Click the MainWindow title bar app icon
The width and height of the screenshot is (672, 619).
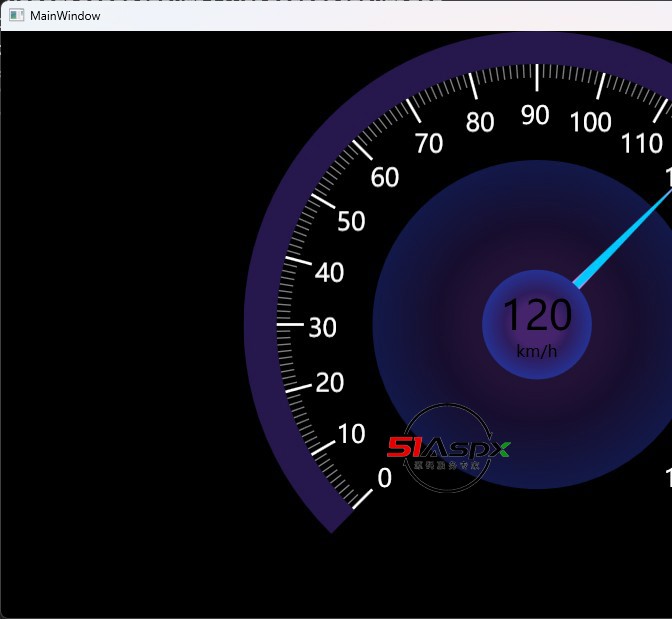pyautogui.click(x=16, y=15)
